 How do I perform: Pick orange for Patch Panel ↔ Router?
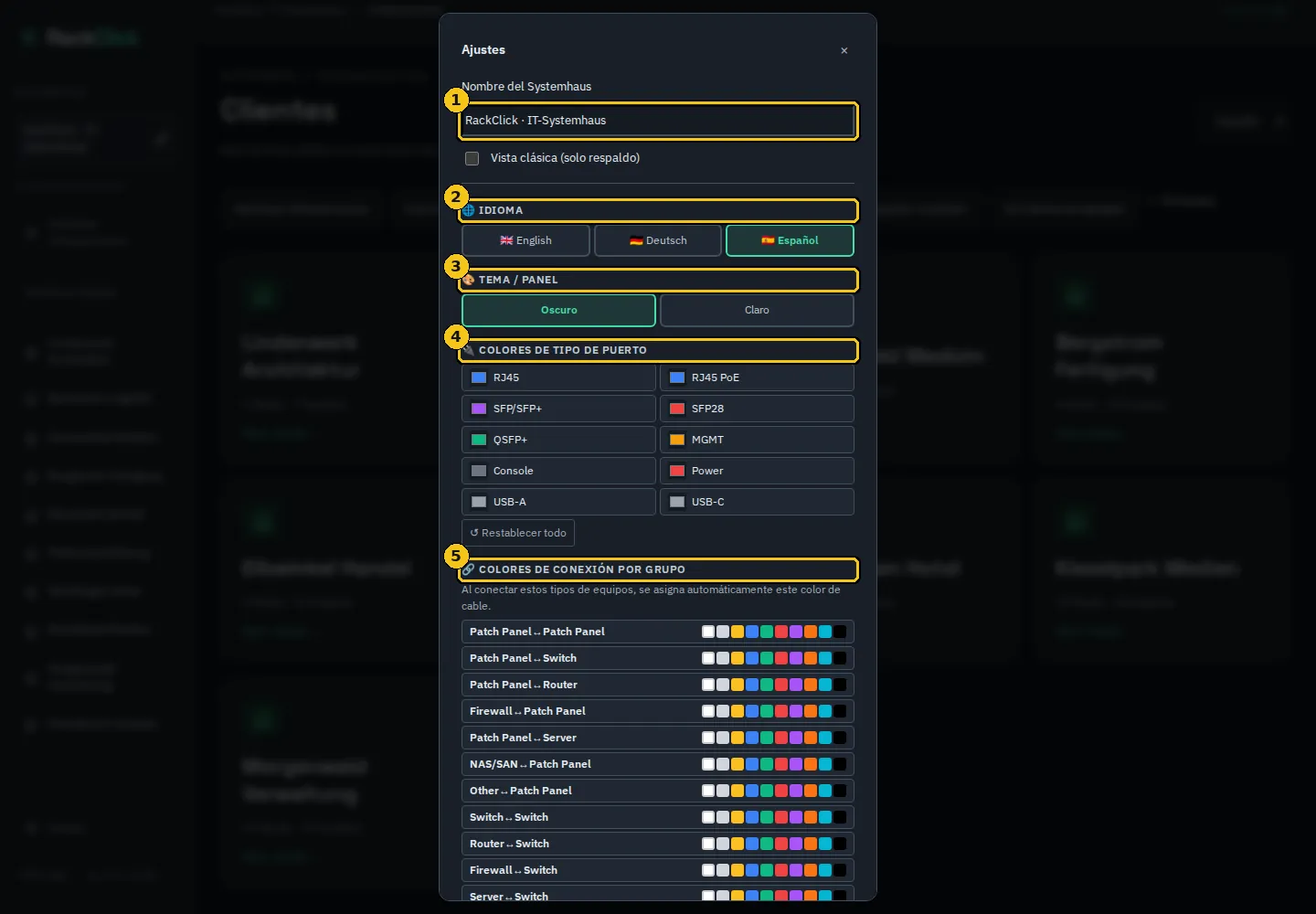coord(811,685)
